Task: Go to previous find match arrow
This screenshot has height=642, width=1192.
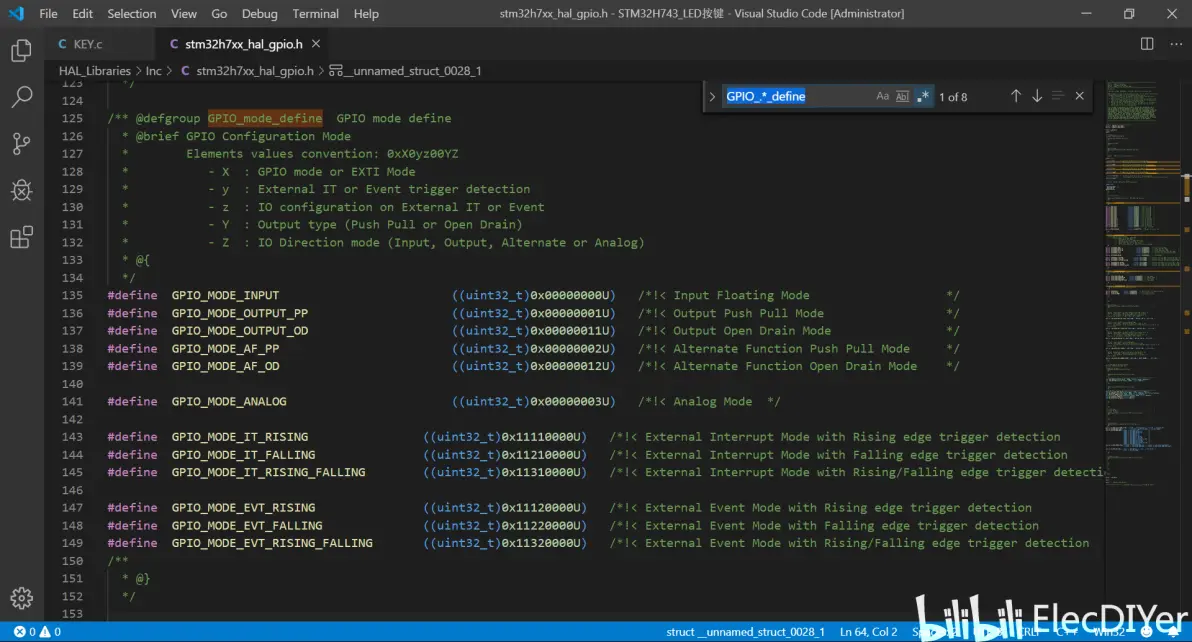Action: (x=1015, y=96)
